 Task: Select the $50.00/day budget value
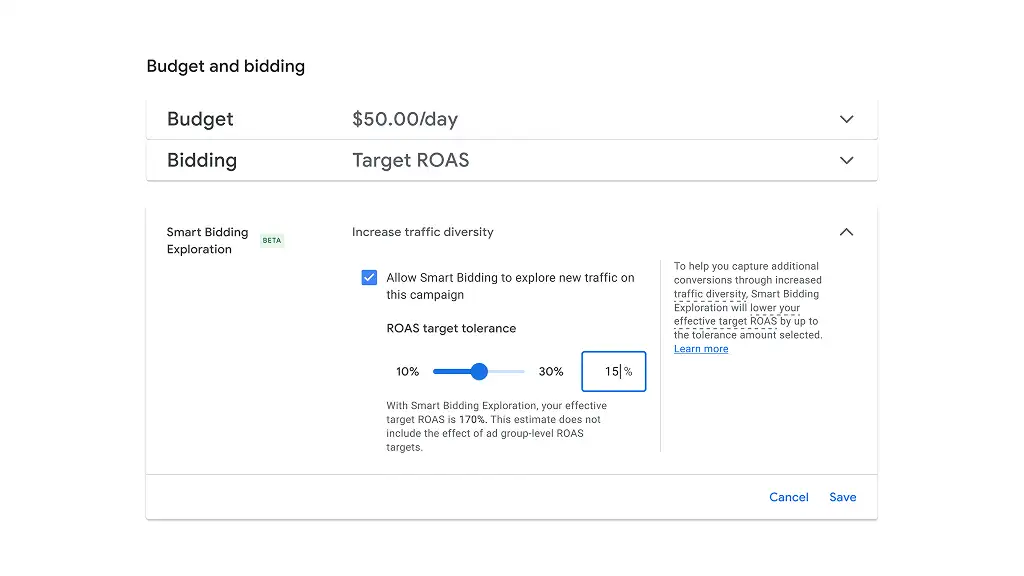coord(405,119)
